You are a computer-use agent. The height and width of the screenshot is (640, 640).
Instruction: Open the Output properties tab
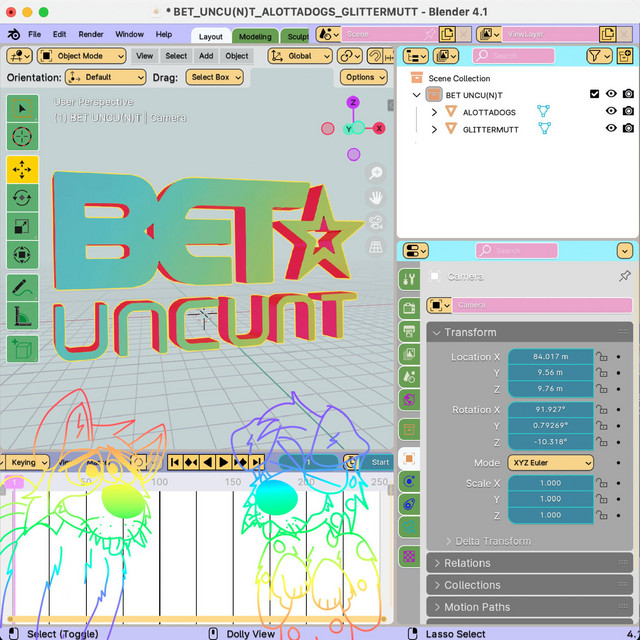pos(409,331)
